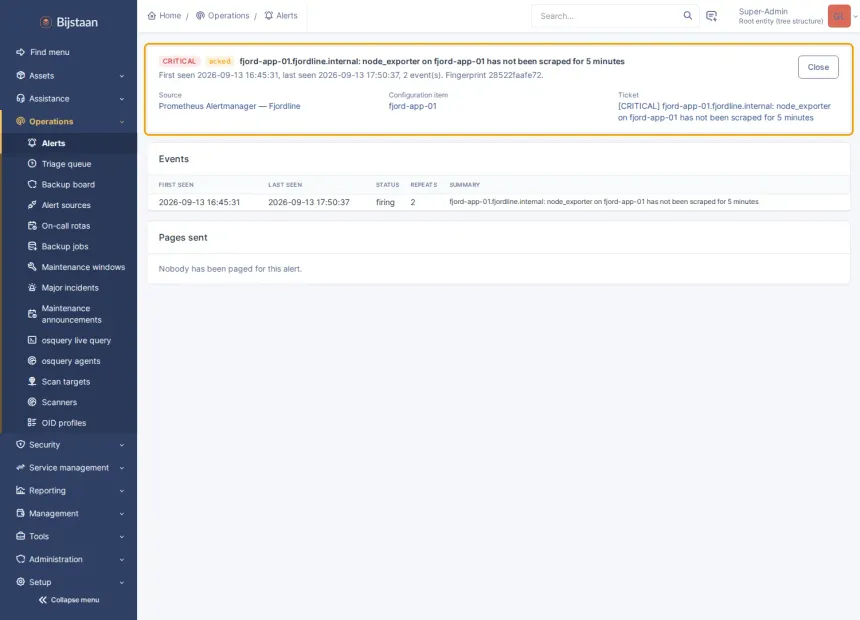This screenshot has width=860, height=620.
Task: Open the saved searches chat icon
Action: [711, 16]
